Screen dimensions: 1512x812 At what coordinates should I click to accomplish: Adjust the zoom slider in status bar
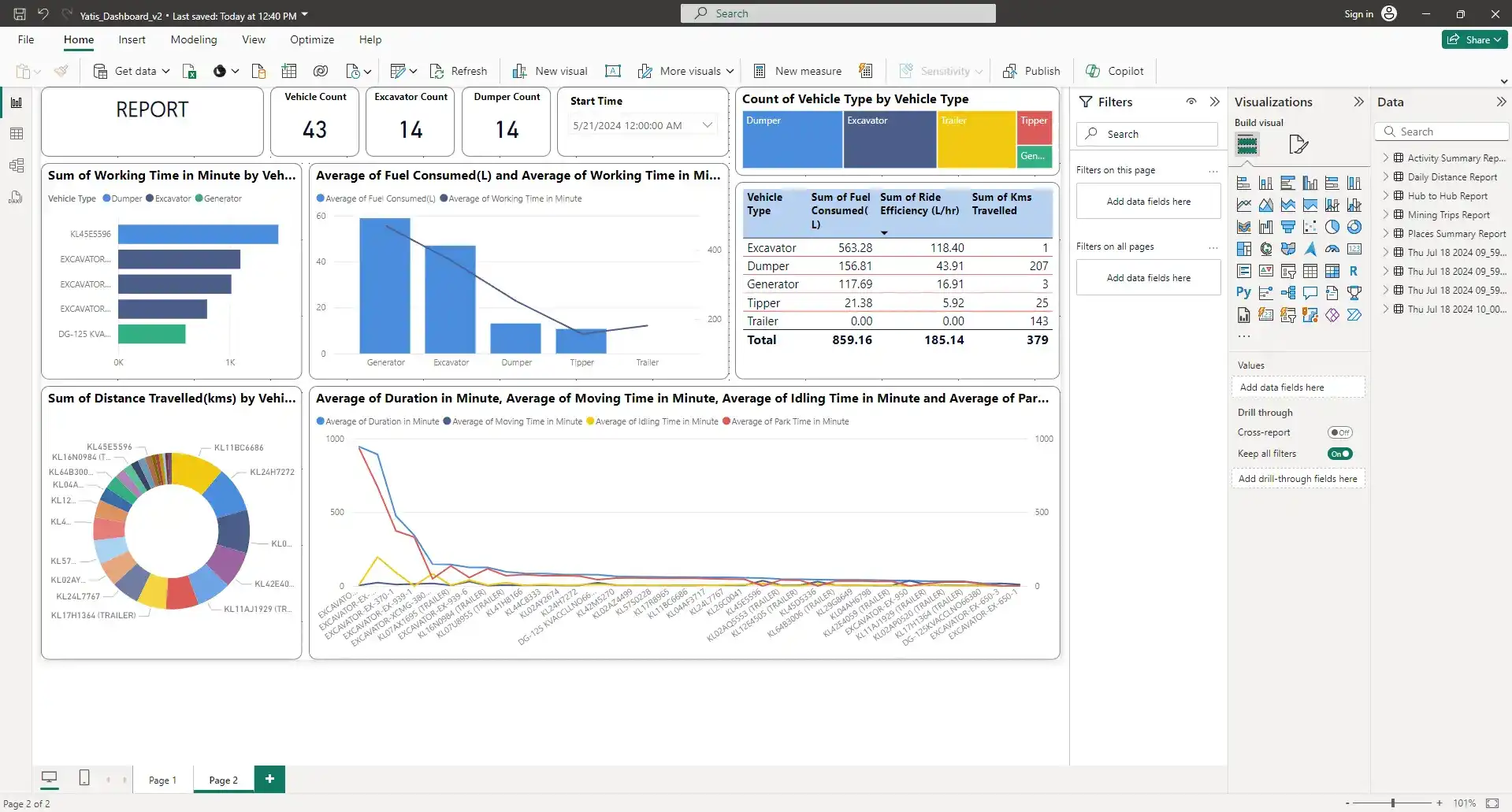coord(1393,803)
